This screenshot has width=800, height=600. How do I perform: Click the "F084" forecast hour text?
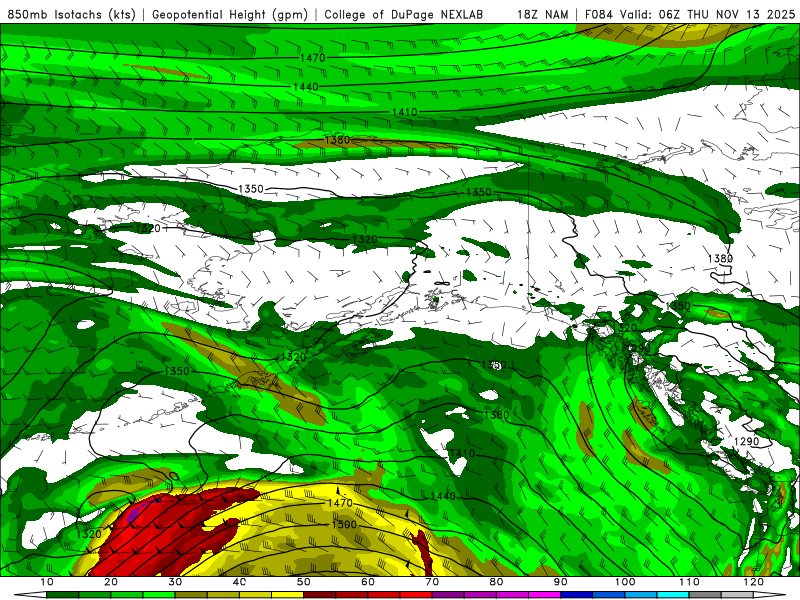(x=599, y=14)
